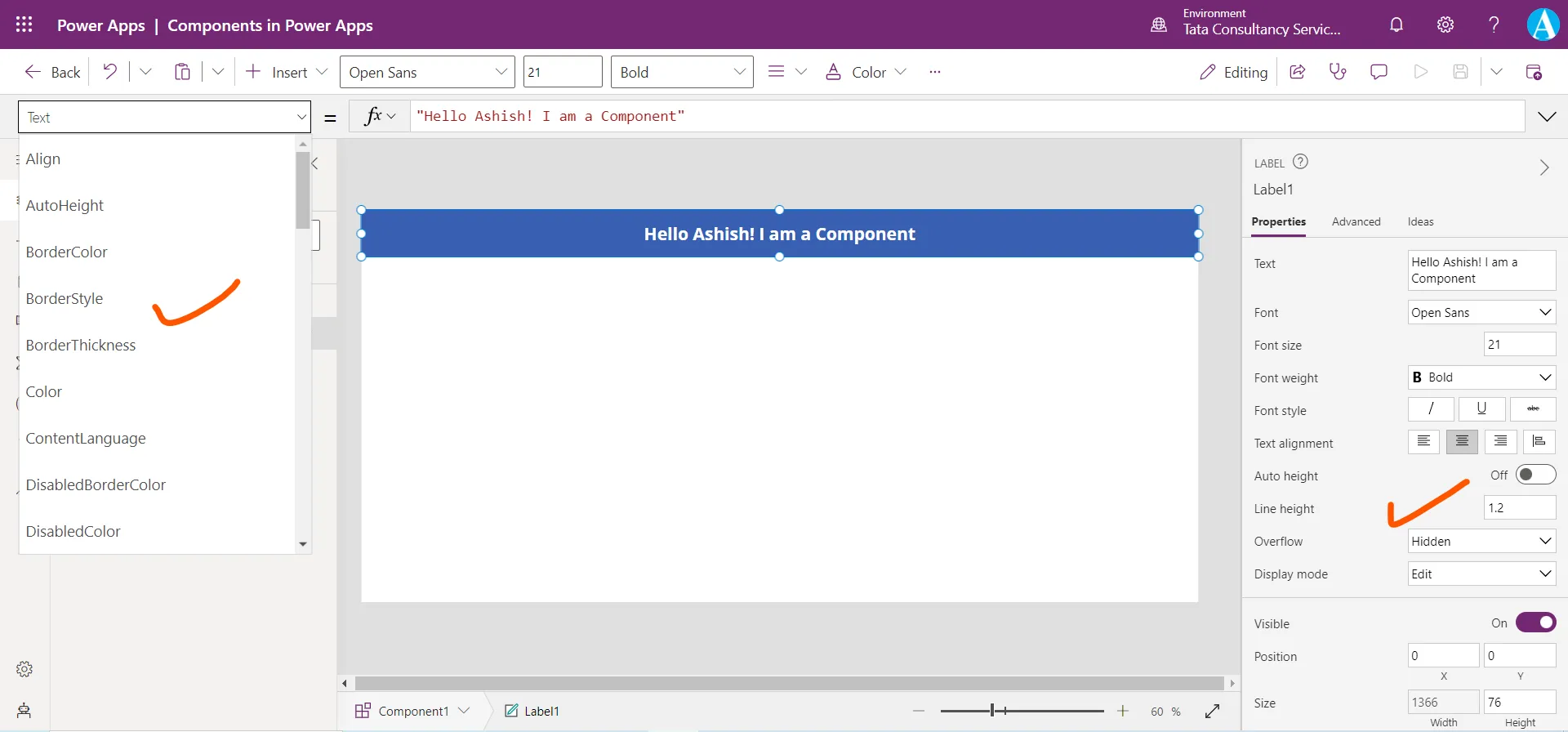
Task: Click the Editing mode button
Action: pos(1233,72)
